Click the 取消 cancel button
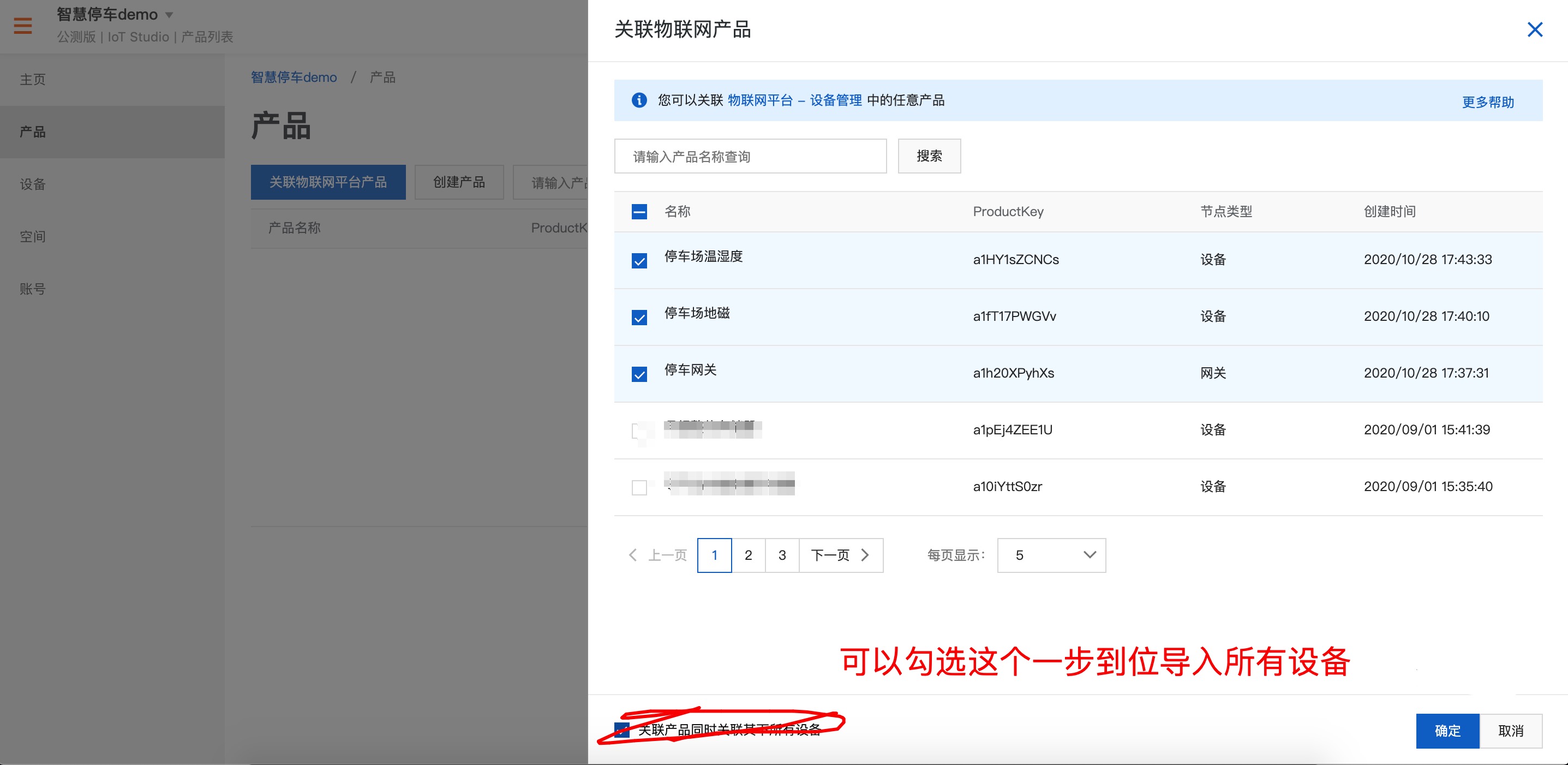Screen dimensions: 1568x765 [1510, 730]
